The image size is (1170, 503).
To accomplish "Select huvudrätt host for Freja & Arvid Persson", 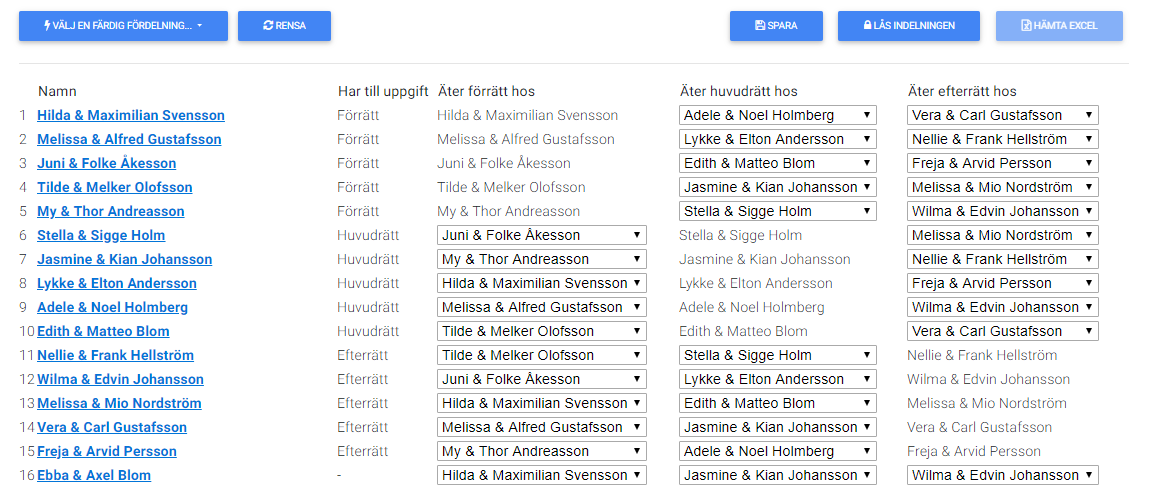I will click(778, 452).
